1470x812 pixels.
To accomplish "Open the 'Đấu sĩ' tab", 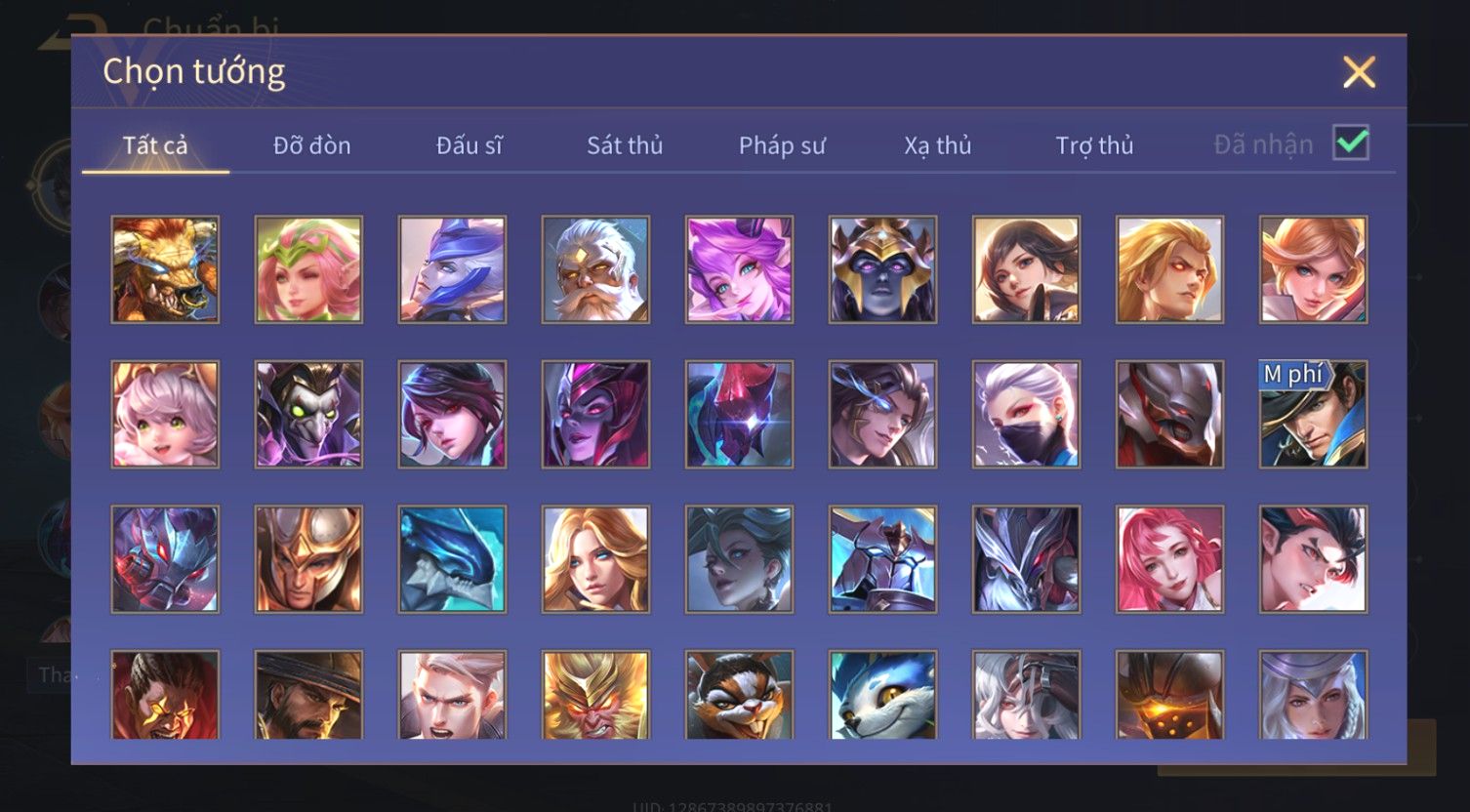I will [x=469, y=145].
